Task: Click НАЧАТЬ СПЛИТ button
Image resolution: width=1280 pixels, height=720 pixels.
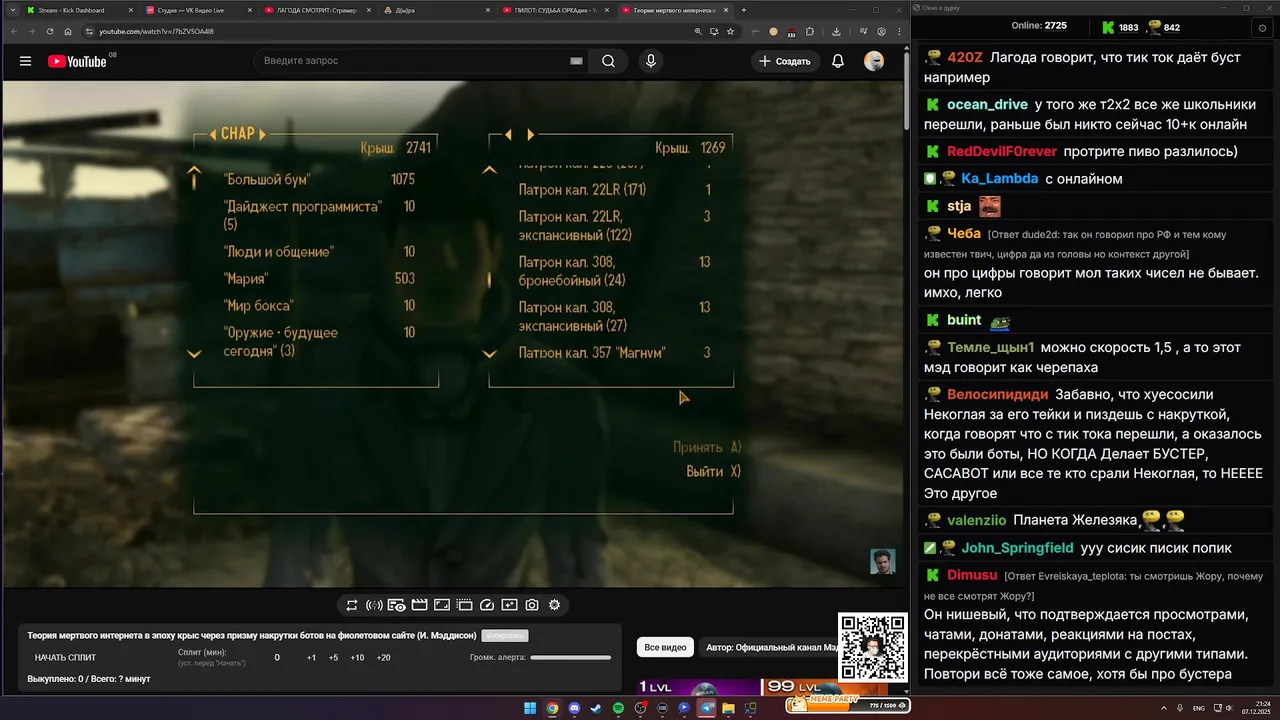Action: [x=65, y=658]
